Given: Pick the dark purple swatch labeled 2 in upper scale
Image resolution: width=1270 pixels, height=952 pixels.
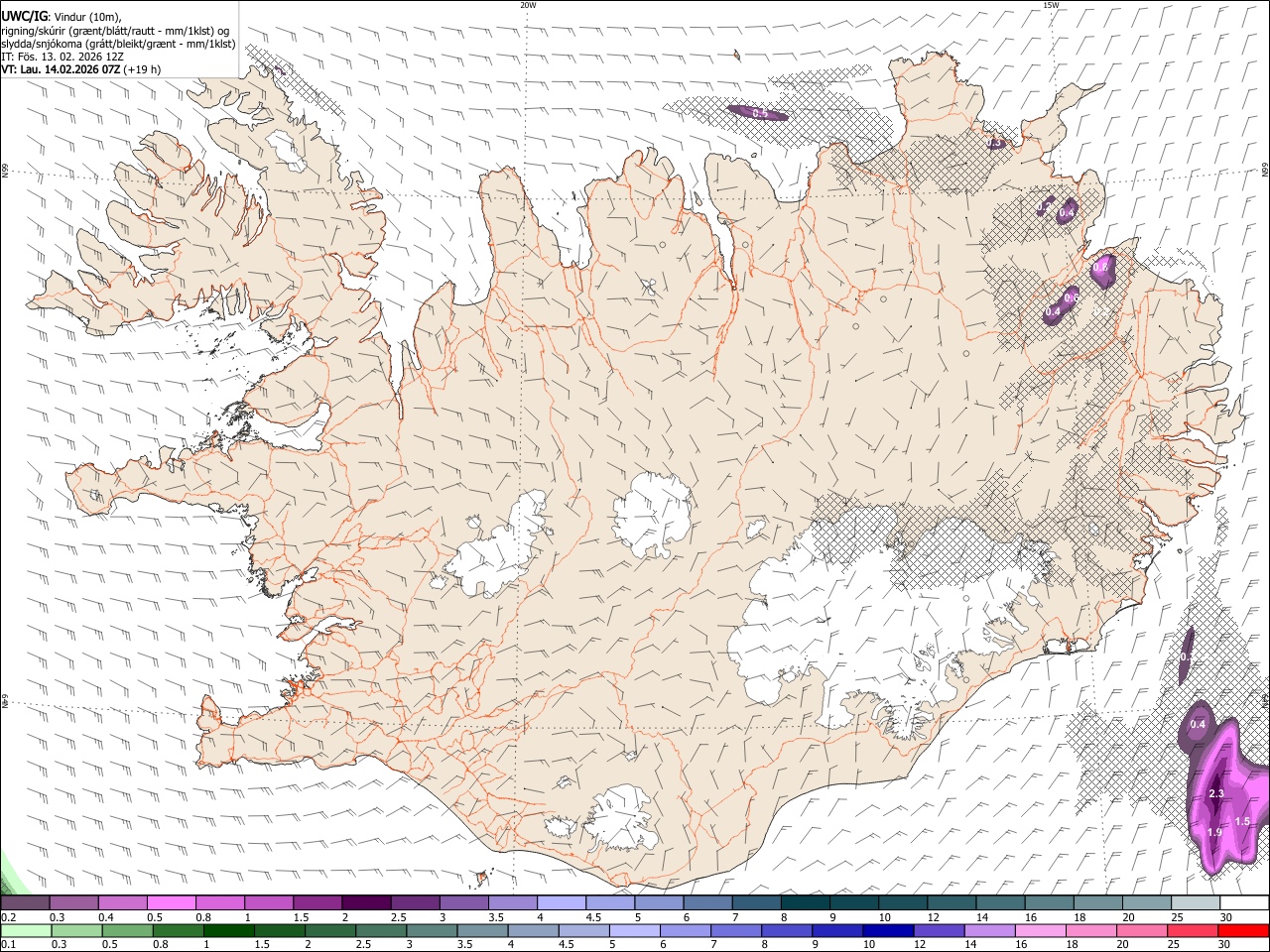Looking at the screenshot, I should pyautogui.click(x=365, y=903).
